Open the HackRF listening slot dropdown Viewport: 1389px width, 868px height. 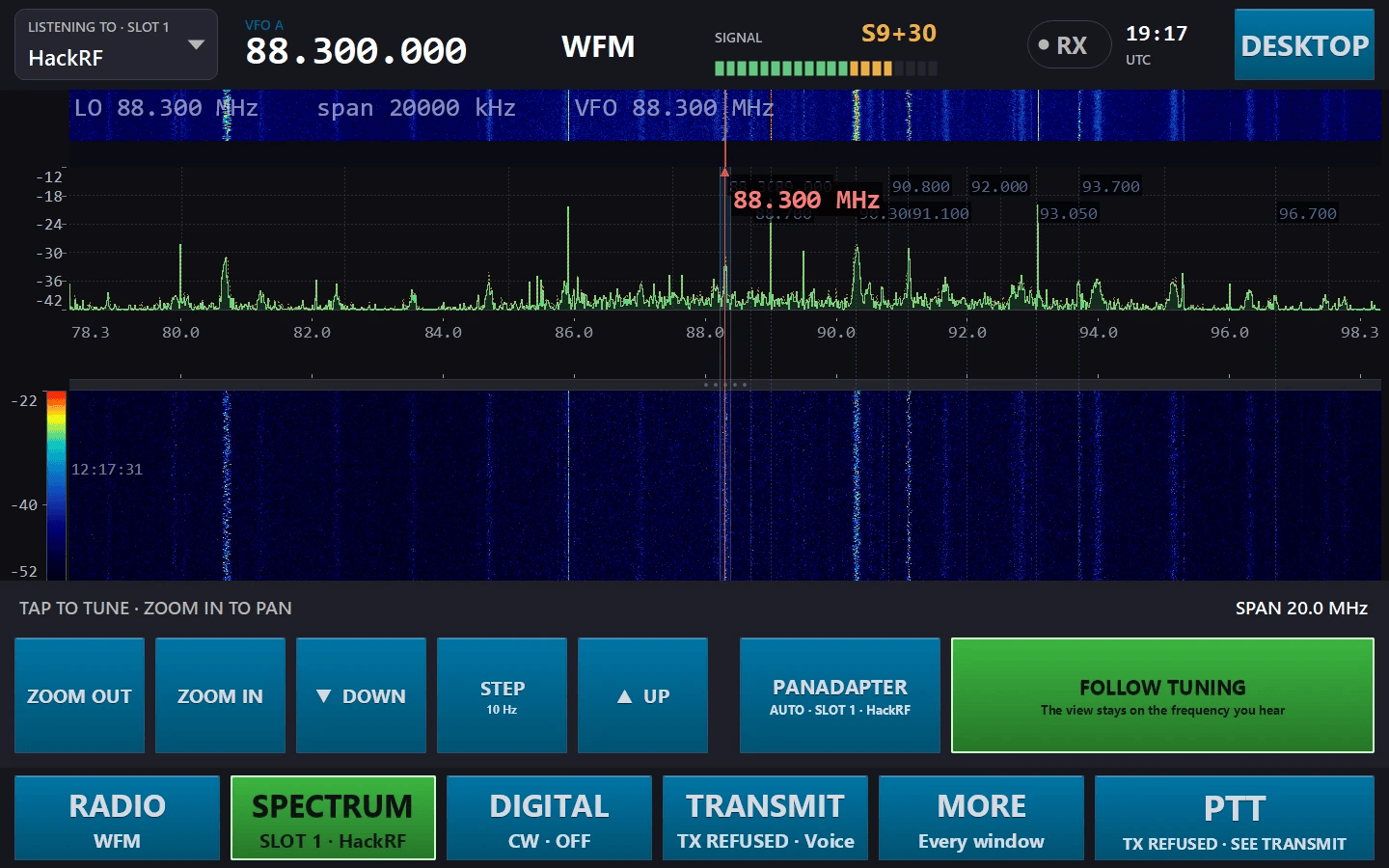116,44
